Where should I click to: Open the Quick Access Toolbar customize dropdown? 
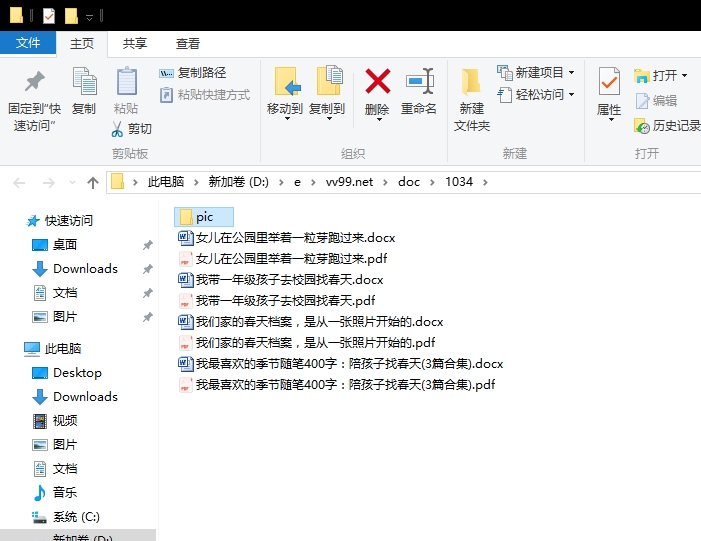(x=89, y=17)
